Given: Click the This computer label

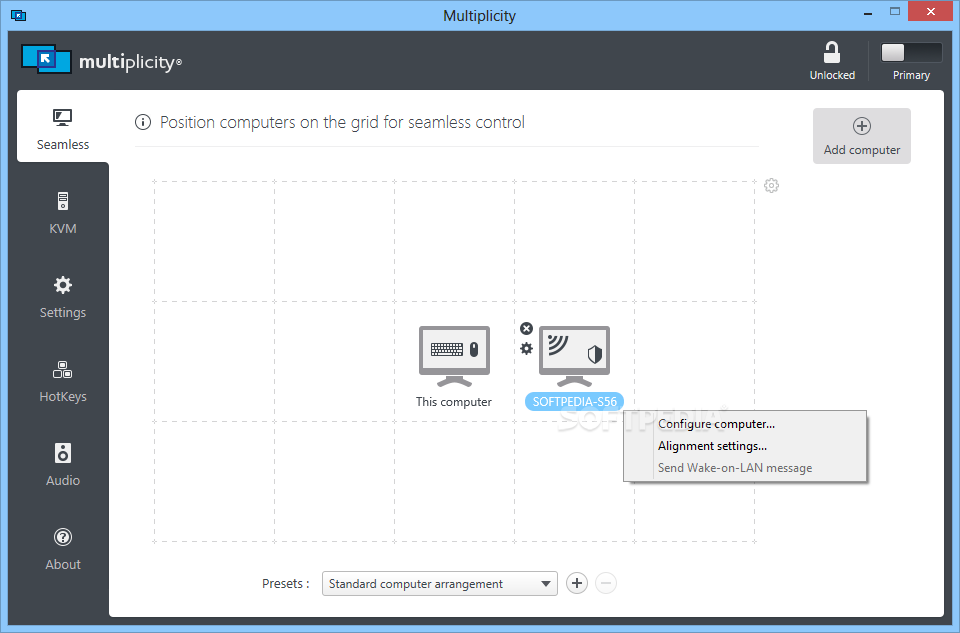Looking at the screenshot, I should (454, 402).
